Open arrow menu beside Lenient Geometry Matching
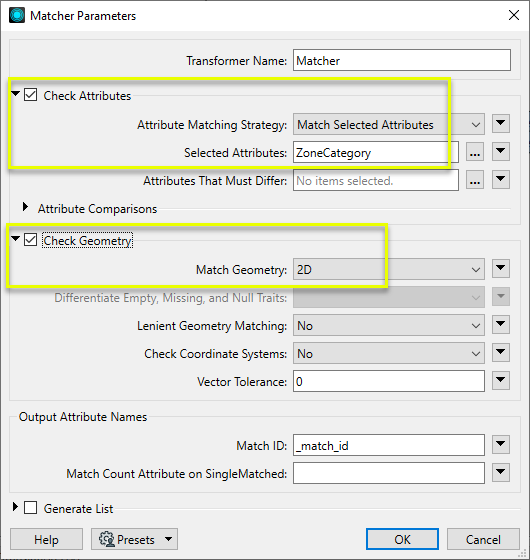This screenshot has height=560, width=530. pyautogui.click(x=501, y=325)
